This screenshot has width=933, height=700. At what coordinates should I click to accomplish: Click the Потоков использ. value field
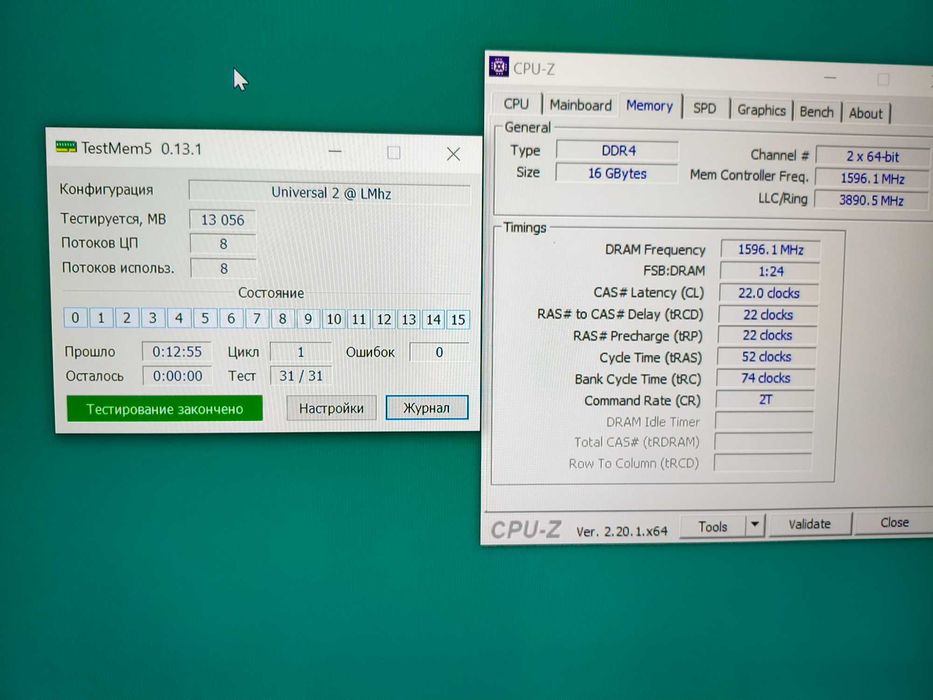click(x=224, y=268)
